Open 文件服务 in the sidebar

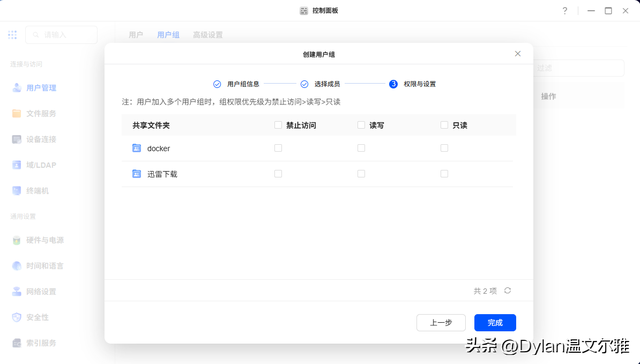(x=34, y=113)
